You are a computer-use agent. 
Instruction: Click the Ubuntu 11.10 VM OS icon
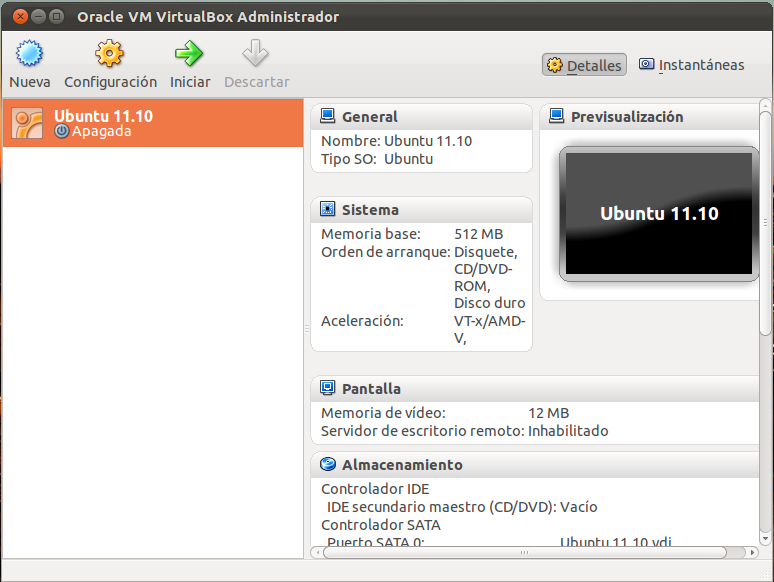tap(27, 123)
